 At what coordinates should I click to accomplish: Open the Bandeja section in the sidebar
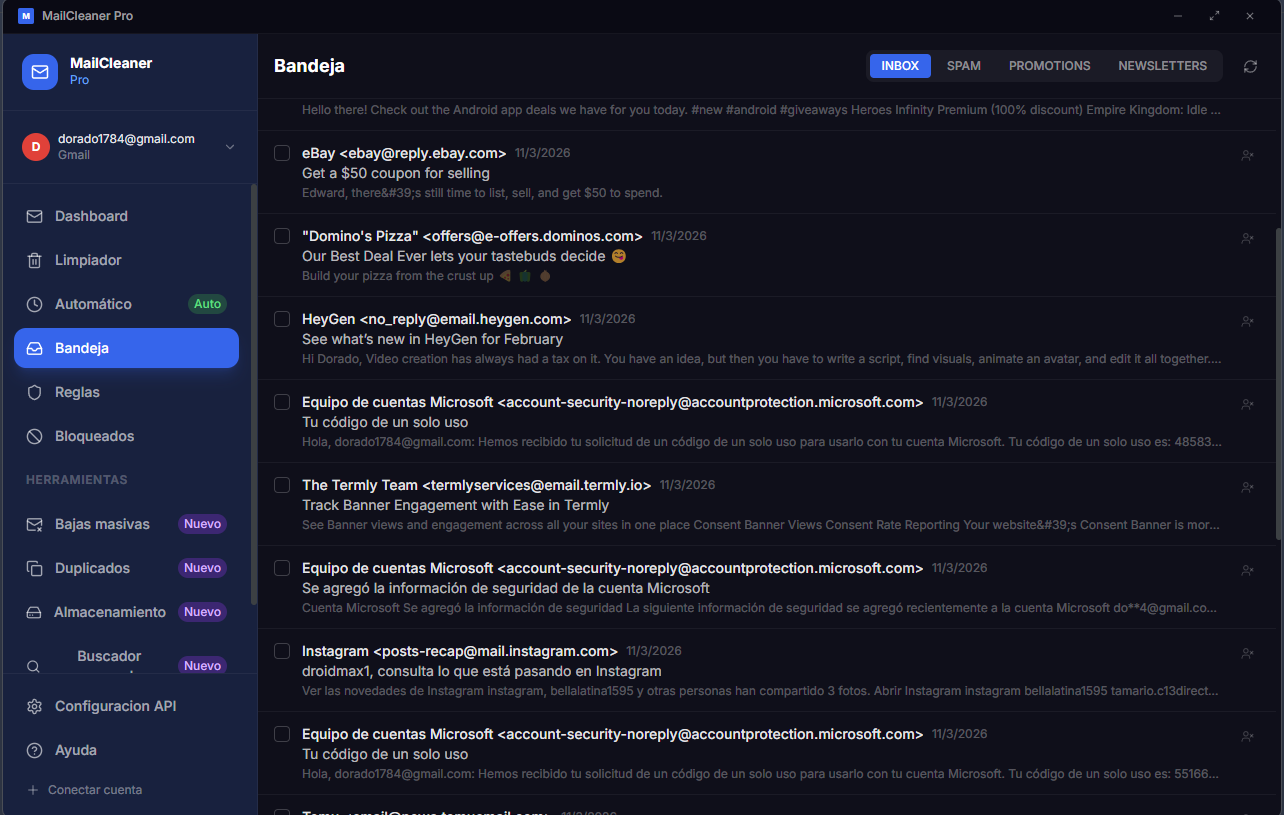pos(126,348)
